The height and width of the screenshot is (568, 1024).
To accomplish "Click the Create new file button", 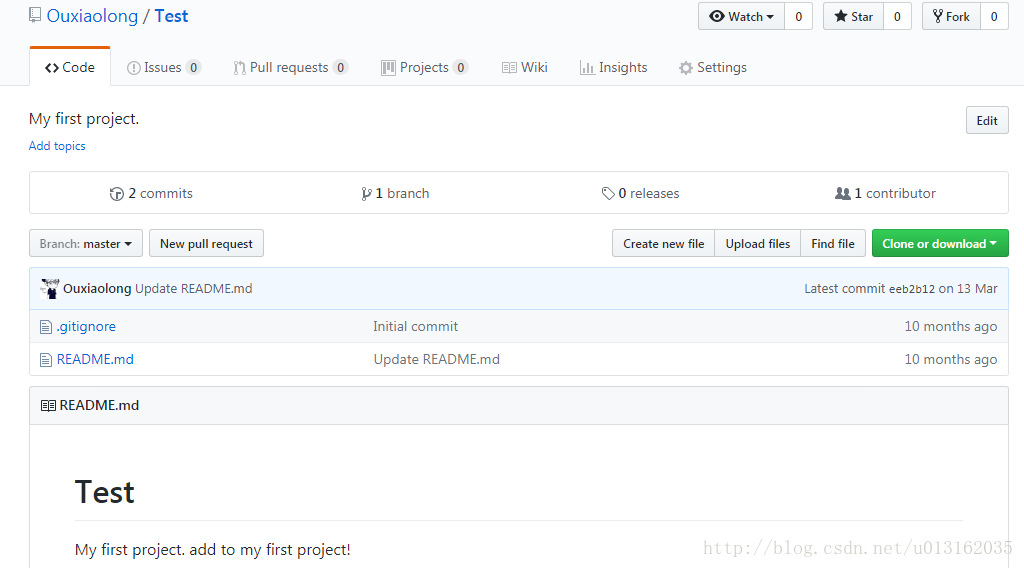I will (x=664, y=244).
